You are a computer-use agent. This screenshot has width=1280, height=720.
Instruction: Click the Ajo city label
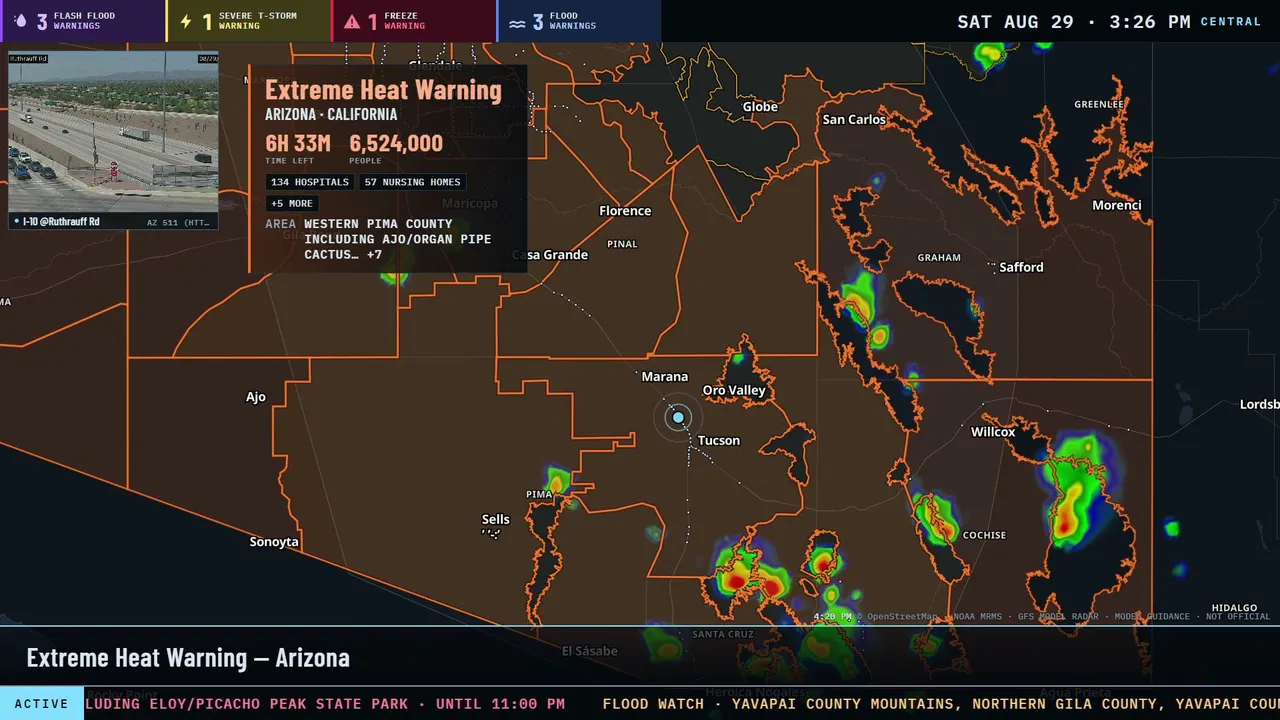click(x=256, y=397)
